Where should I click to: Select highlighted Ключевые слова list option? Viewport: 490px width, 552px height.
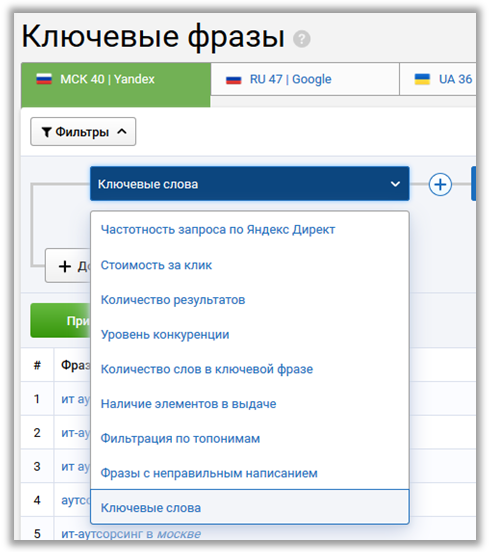250,507
